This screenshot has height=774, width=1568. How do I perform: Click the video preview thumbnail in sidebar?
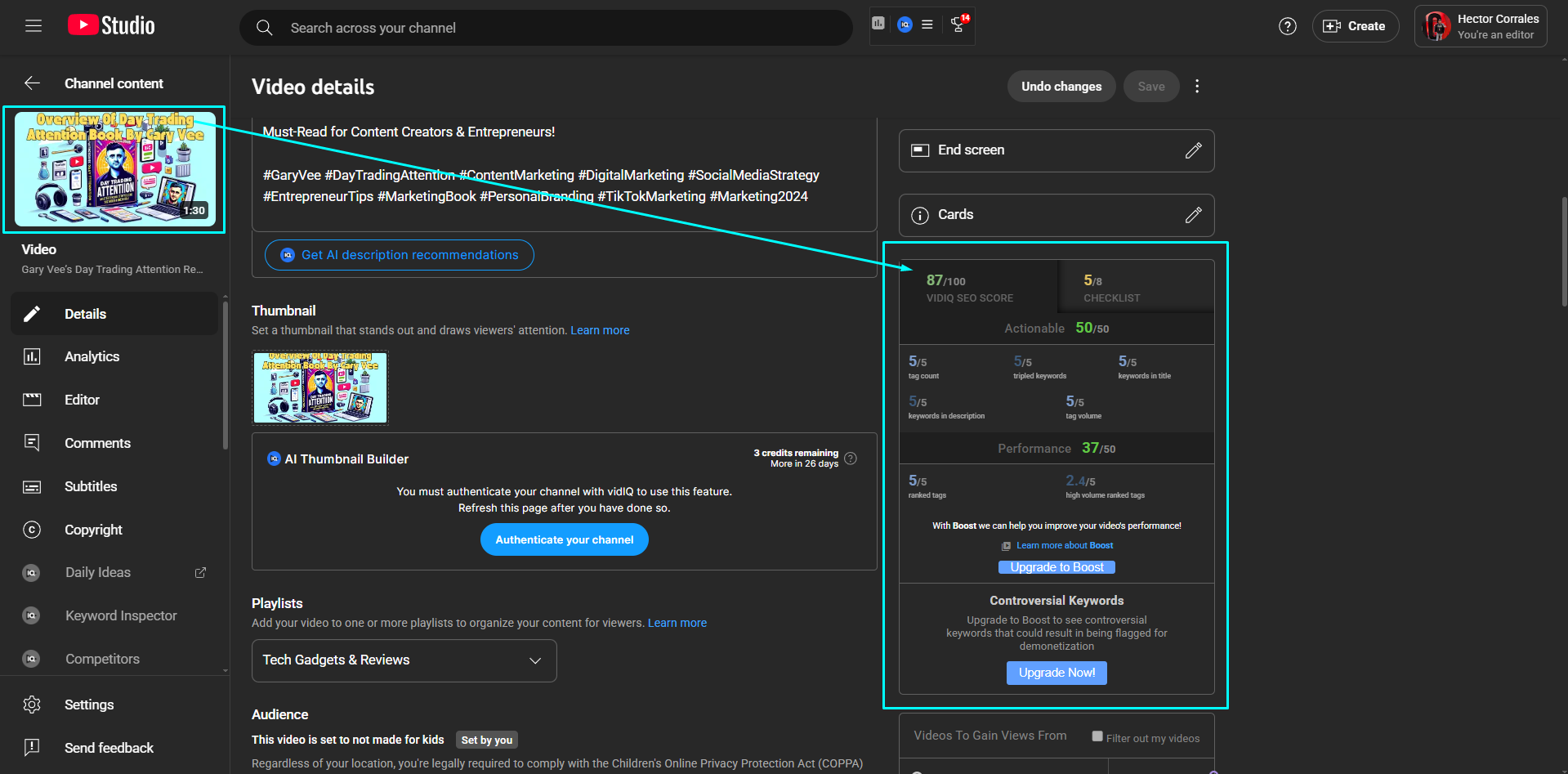click(115, 169)
